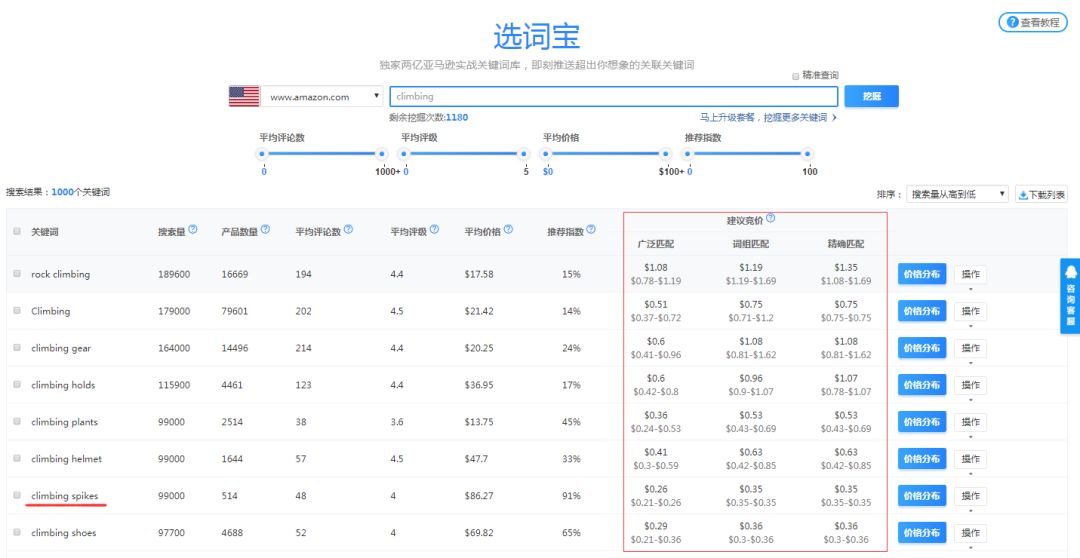The height and width of the screenshot is (558, 1080).
Task: Click the 平均评论数 slider minimum handle
Action: click(x=262, y=154)
